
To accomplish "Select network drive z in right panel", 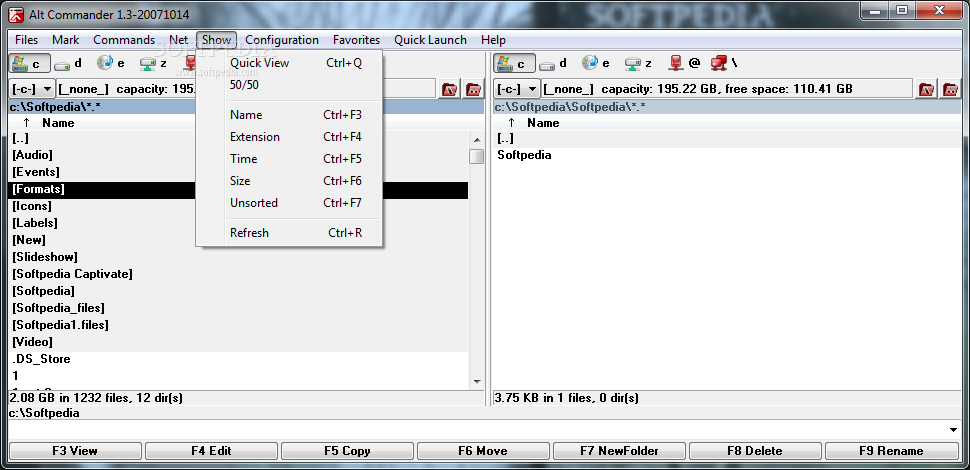I will 639,63.
